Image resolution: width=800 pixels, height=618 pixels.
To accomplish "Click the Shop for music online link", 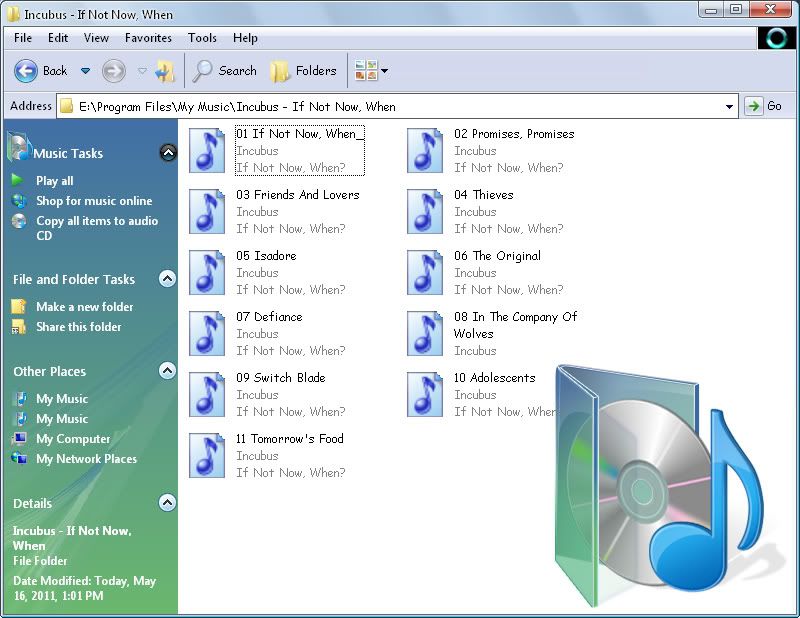I will coord(94,201).
